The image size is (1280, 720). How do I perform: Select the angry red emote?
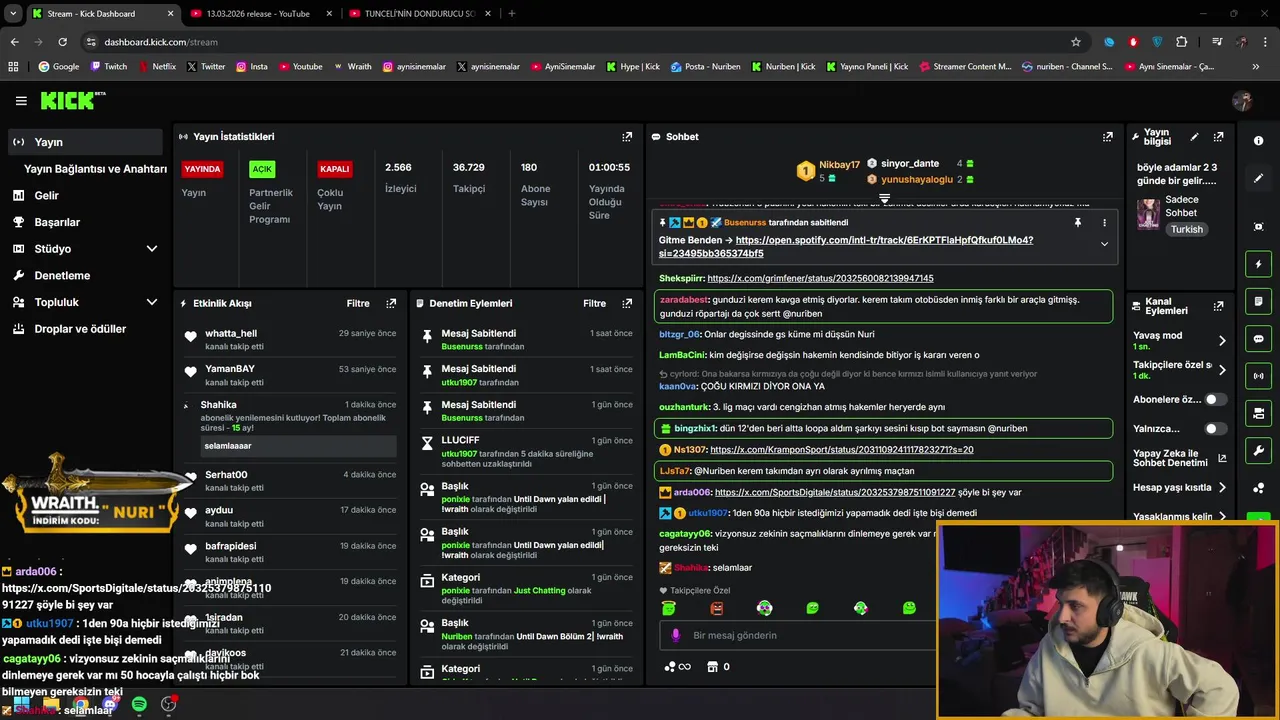[x=717, y=607]
